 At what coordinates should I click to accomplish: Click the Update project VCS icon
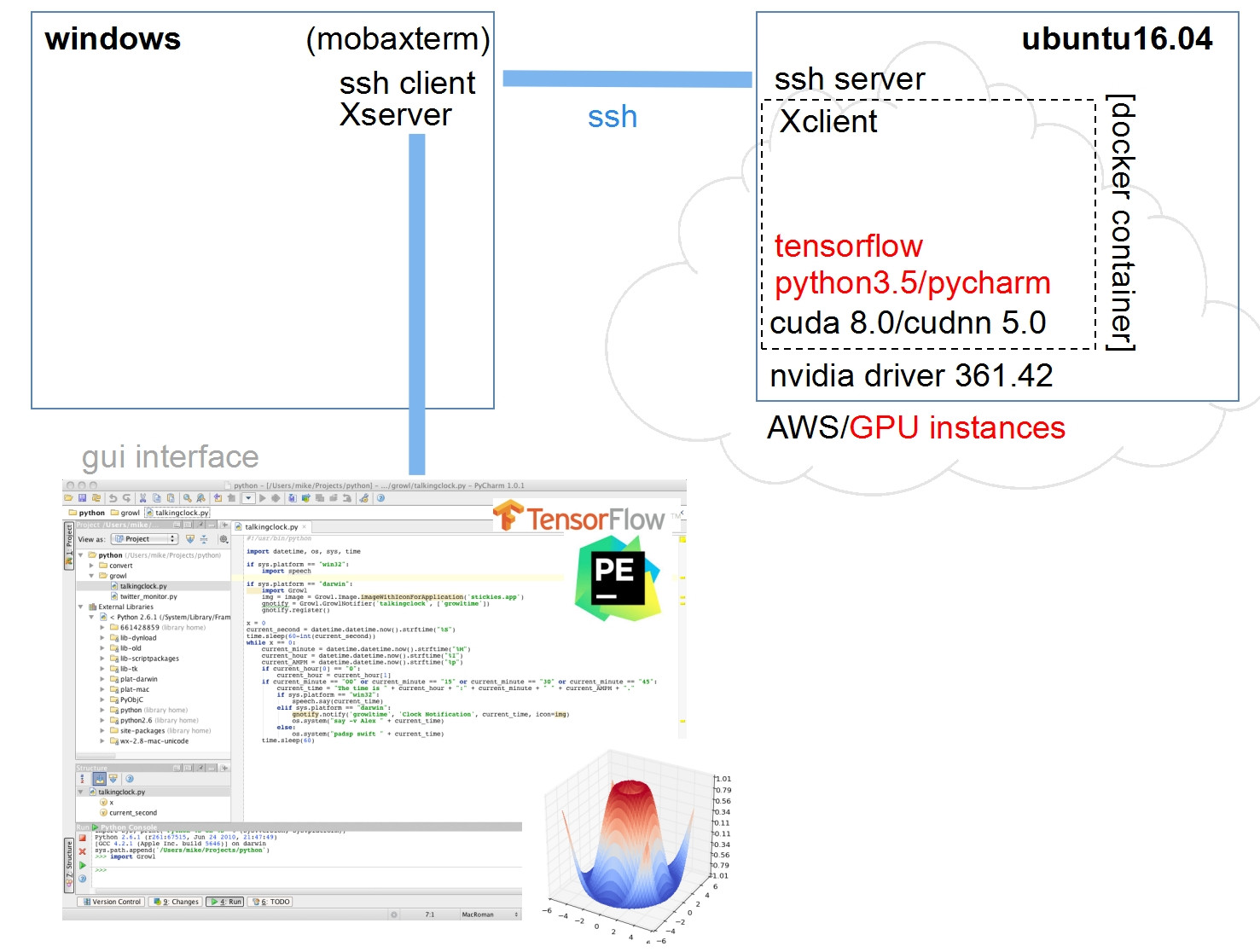tap(293, 498)
